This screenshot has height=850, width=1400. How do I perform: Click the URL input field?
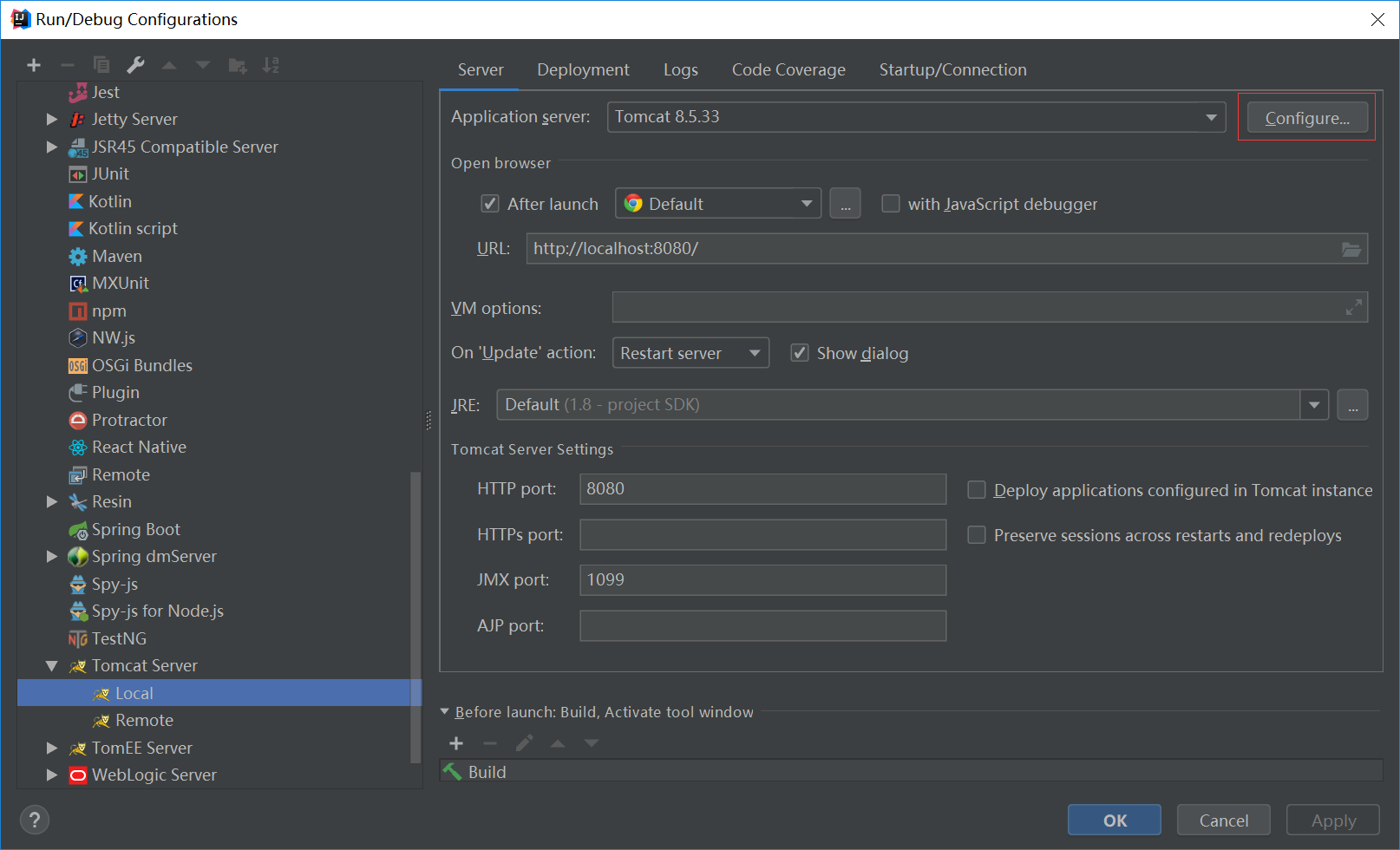947,249
